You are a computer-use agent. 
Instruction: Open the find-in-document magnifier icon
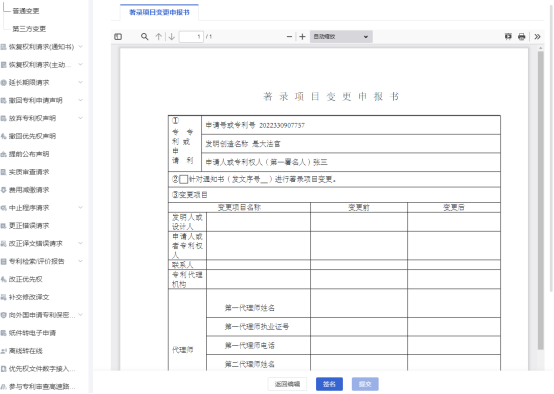(145, 37)
